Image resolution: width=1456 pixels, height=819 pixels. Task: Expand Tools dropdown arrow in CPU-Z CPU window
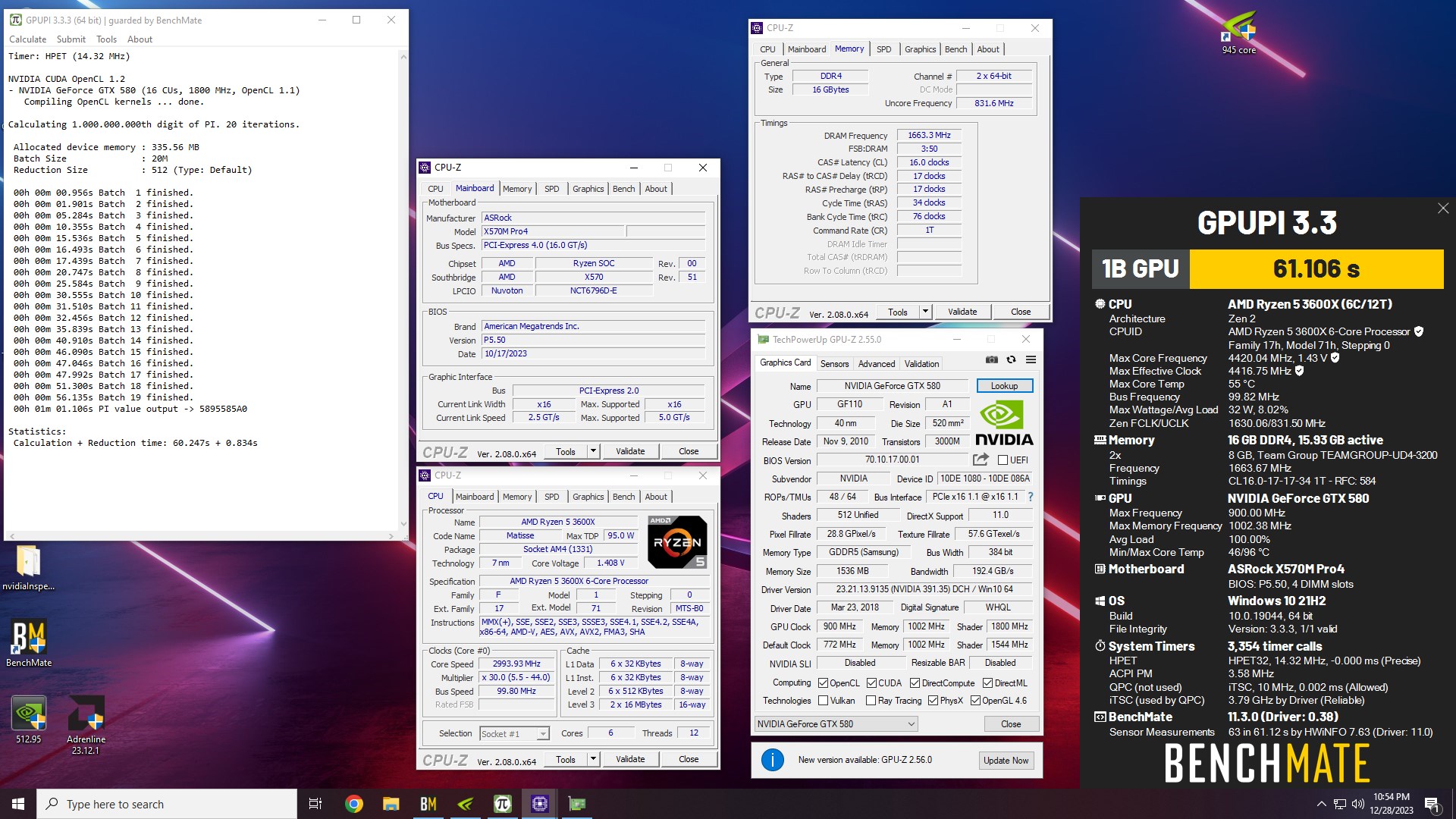pos(593,759)
